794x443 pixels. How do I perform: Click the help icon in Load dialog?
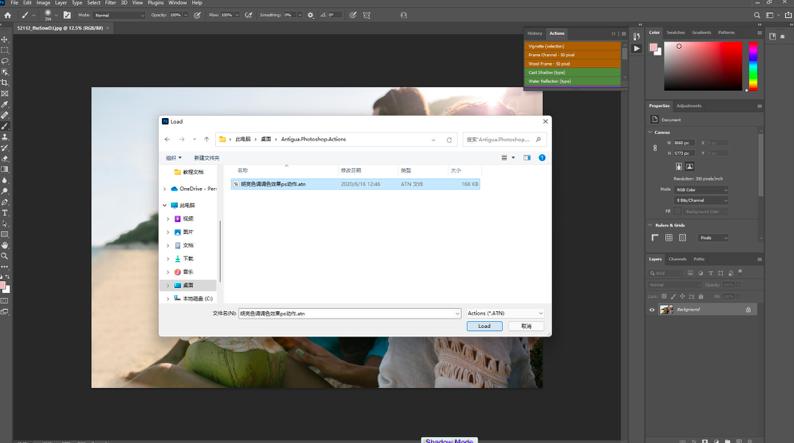click(x=542, y=157)
